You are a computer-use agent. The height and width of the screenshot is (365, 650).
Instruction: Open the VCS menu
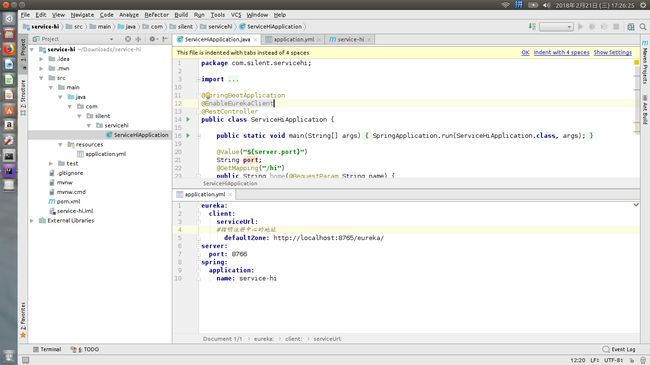236,15
